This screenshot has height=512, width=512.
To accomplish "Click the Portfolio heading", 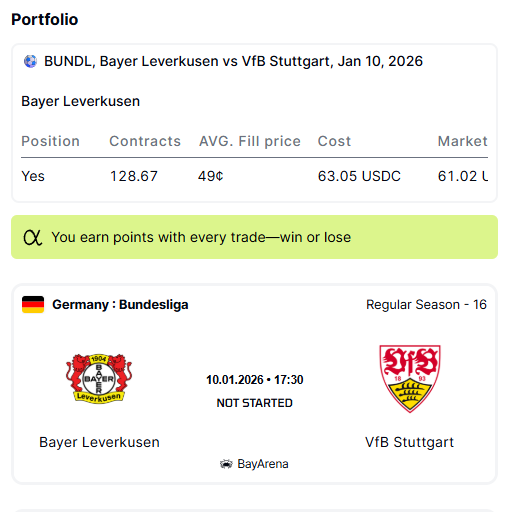I will [x=45, y=19].
